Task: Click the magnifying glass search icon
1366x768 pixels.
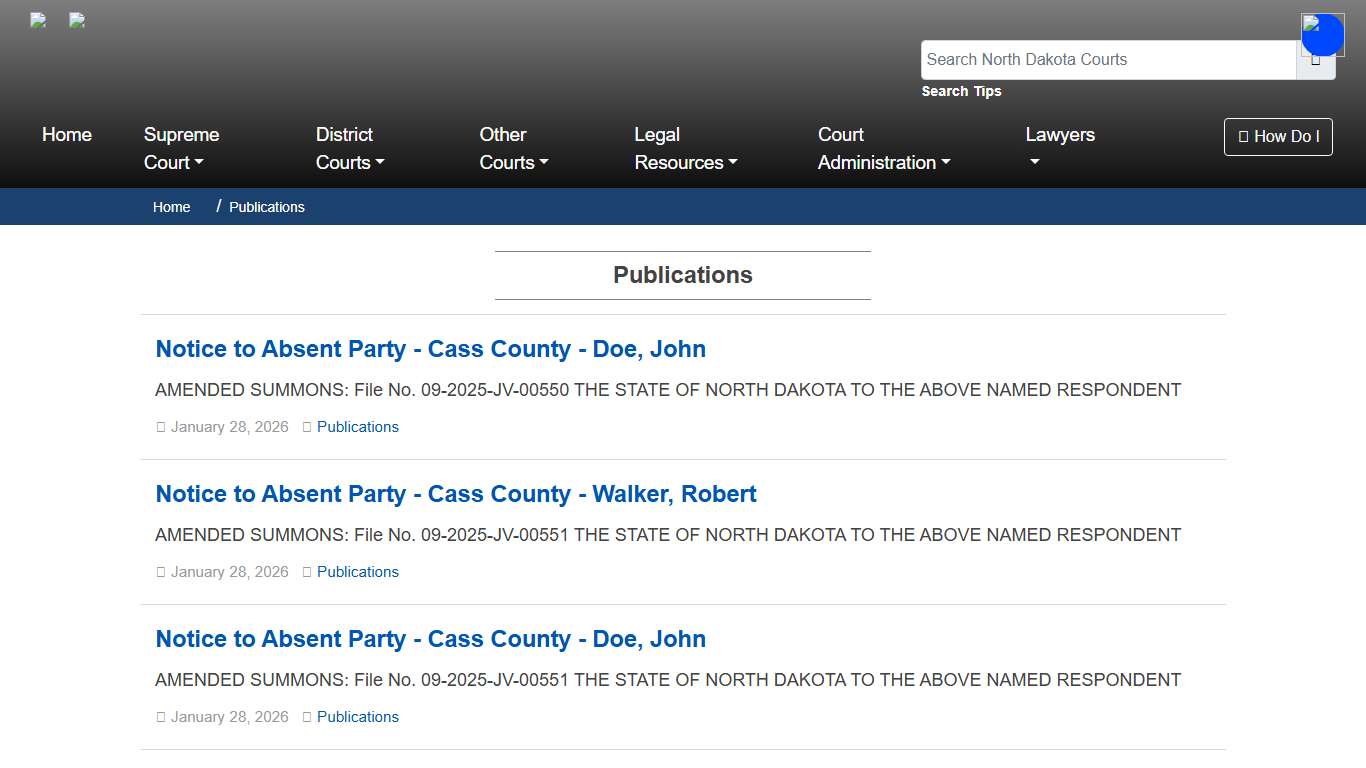Action: [x=1316, y=59]
